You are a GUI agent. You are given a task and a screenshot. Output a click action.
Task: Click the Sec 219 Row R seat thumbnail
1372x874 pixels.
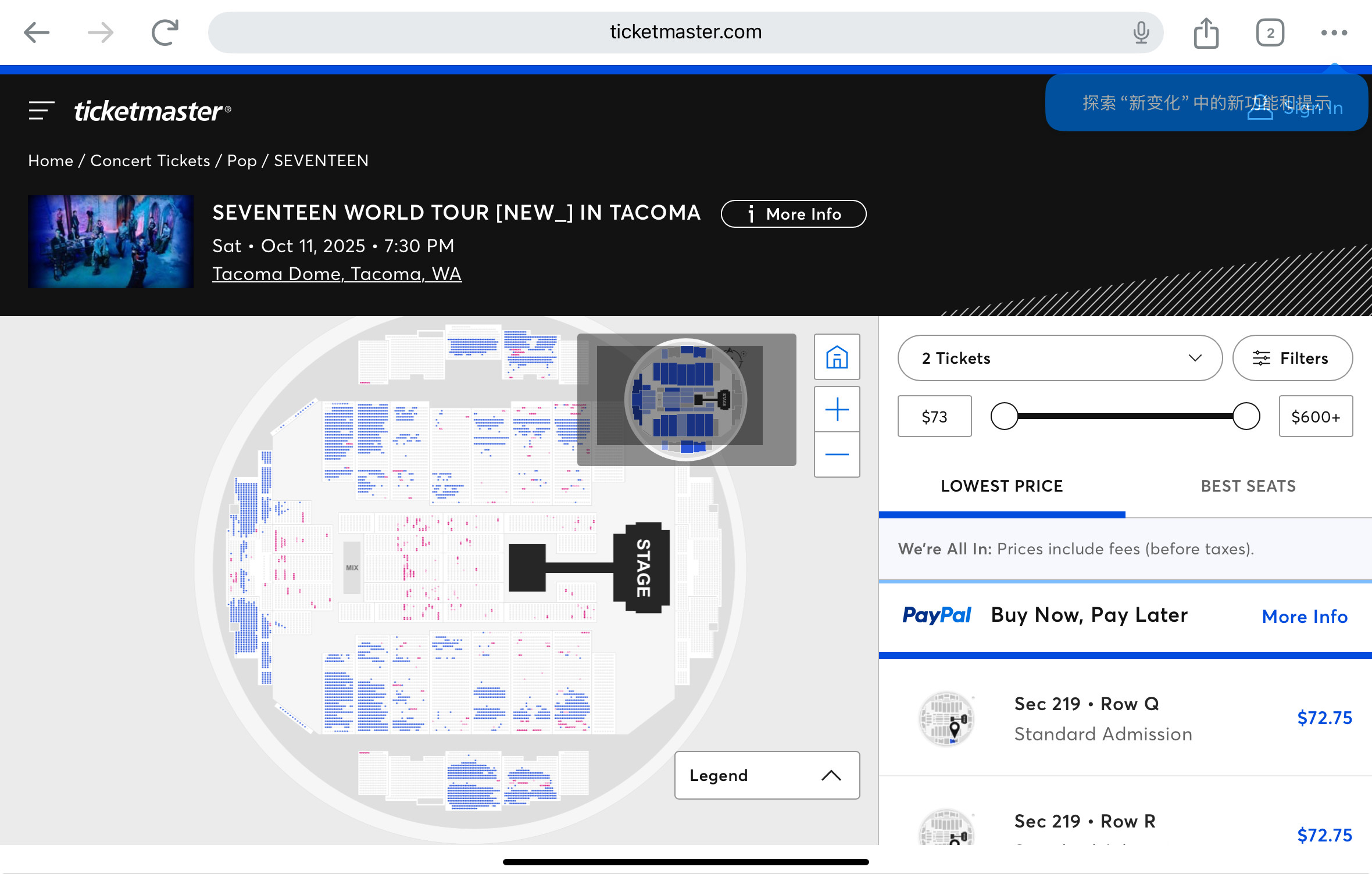coord(946,828)
